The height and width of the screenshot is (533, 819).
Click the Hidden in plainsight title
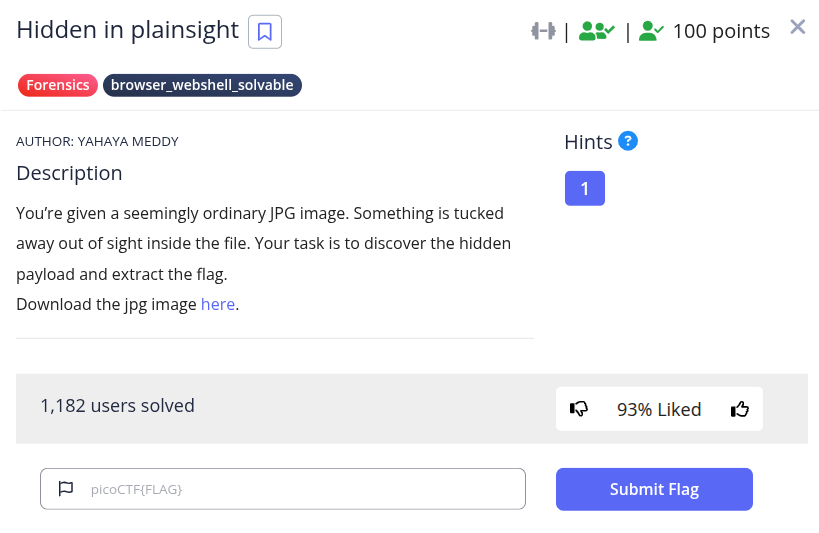click(127, 30)
